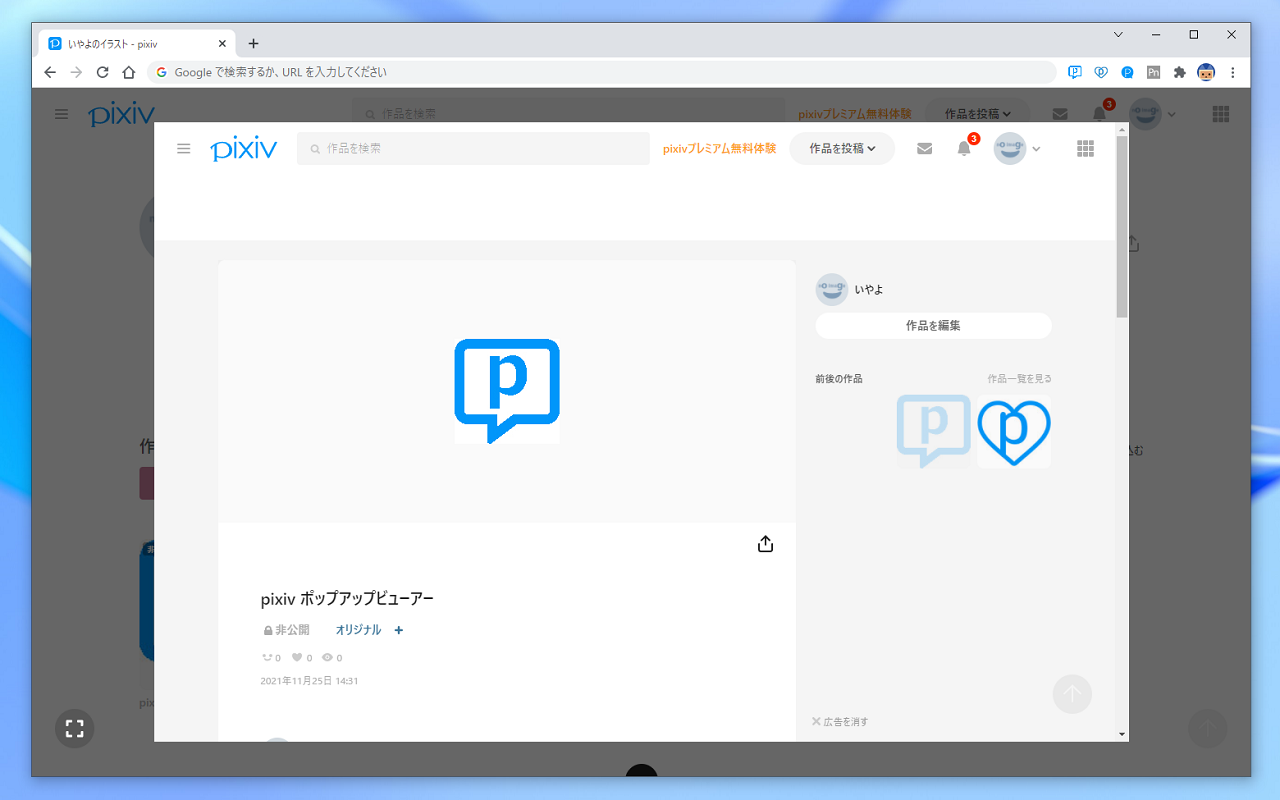Click the main pixiv popup viewer artwork image

point(507,391)
